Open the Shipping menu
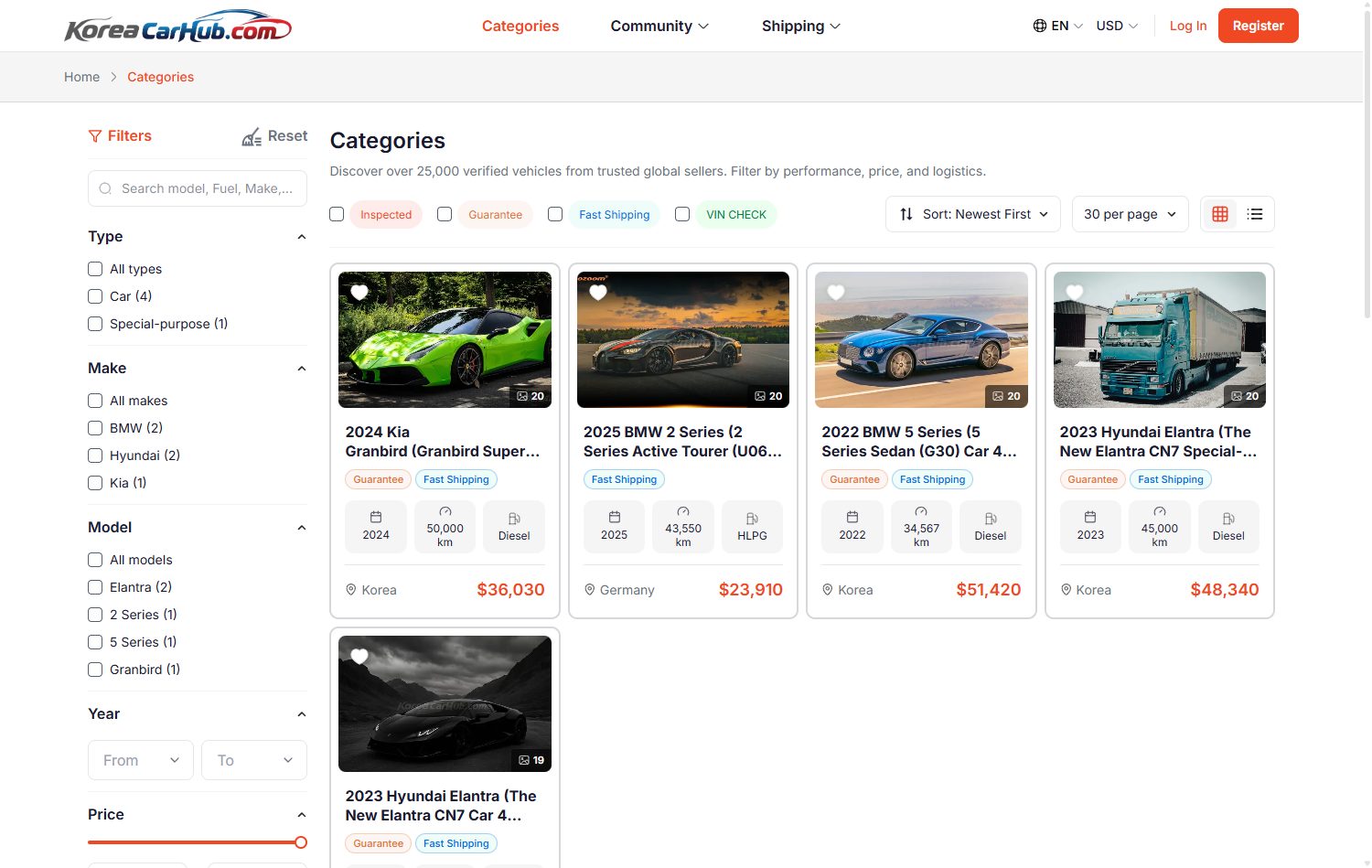The height and width of the screenshot is (868, 1372). point(801,26)
